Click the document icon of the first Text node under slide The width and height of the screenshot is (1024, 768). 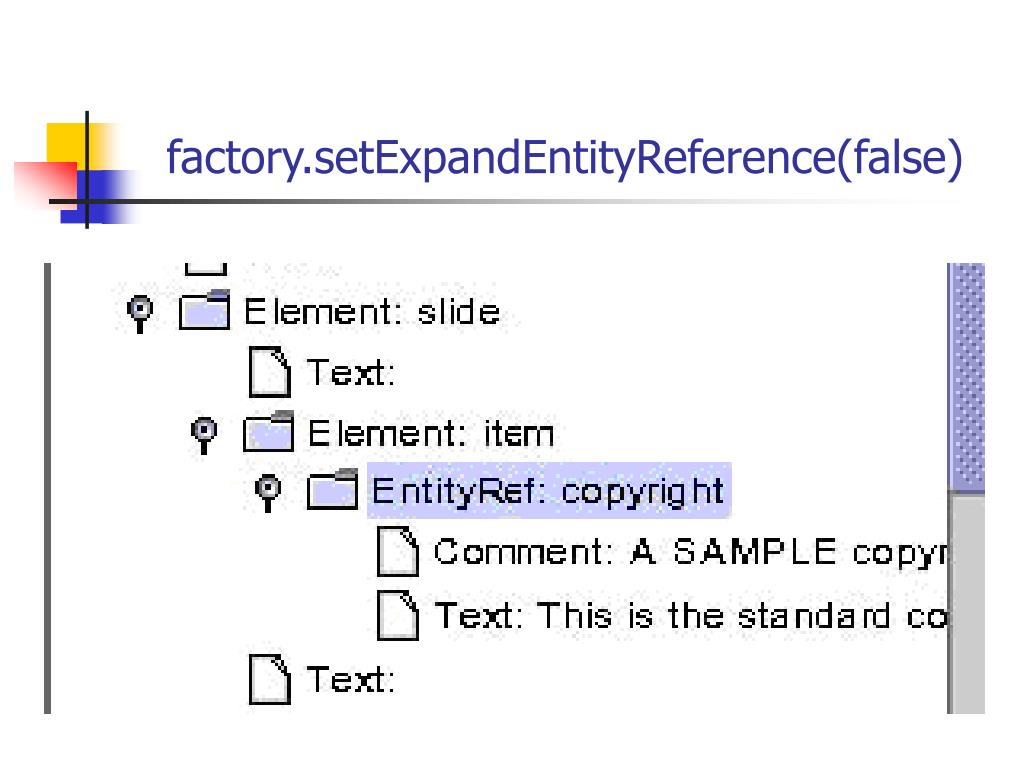pos(270,372)
